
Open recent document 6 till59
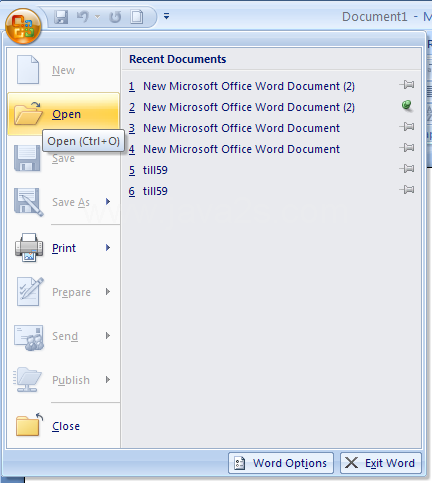click(148, 191)
